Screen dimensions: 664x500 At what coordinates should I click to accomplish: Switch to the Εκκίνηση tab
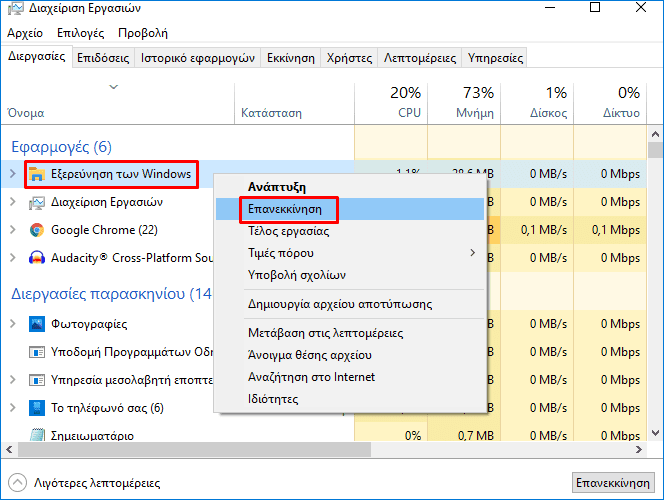pyautogui.click(x=291, y=58)
